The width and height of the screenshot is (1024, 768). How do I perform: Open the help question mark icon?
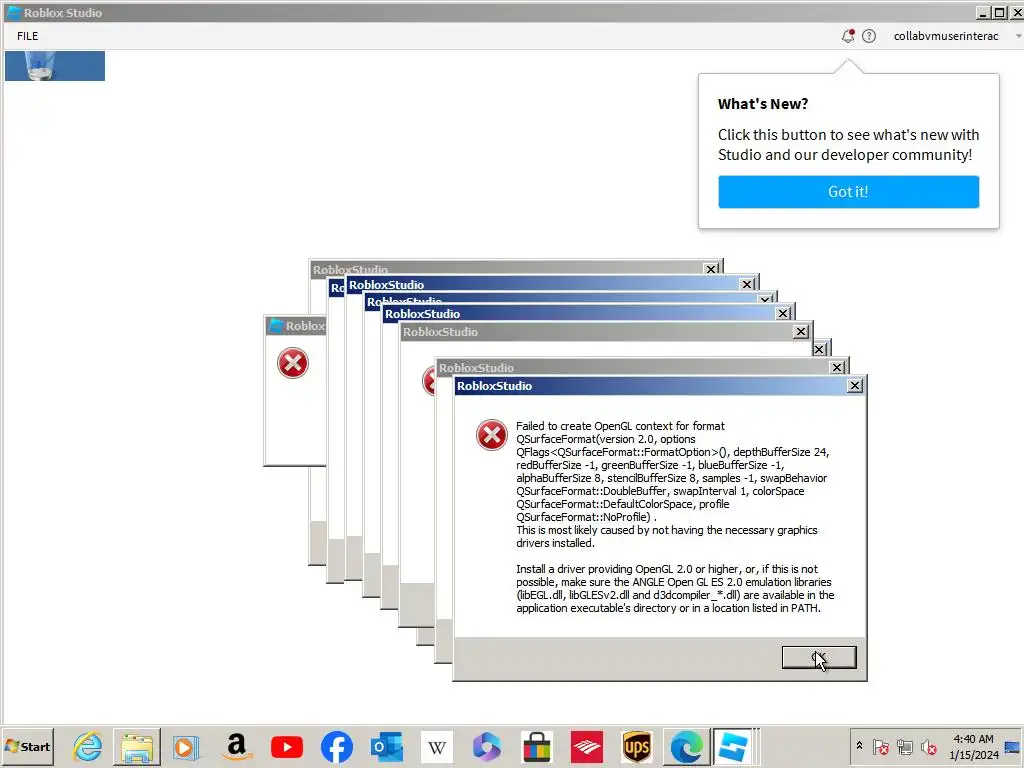point(869,36)
